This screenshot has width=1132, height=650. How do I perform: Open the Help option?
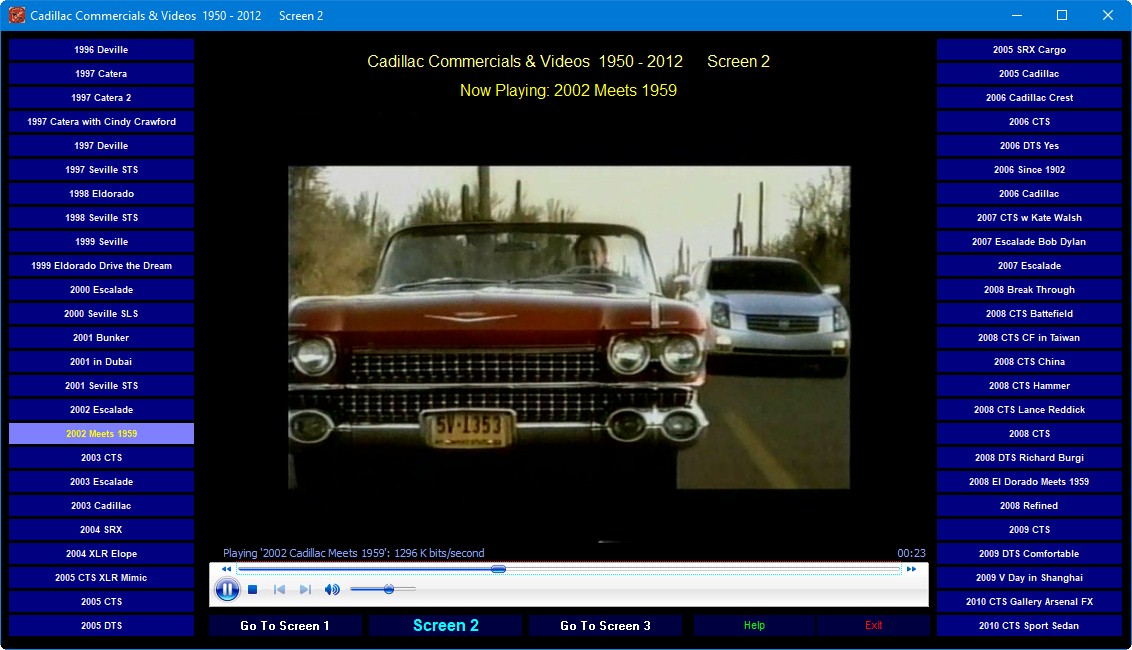pos(753,625)
